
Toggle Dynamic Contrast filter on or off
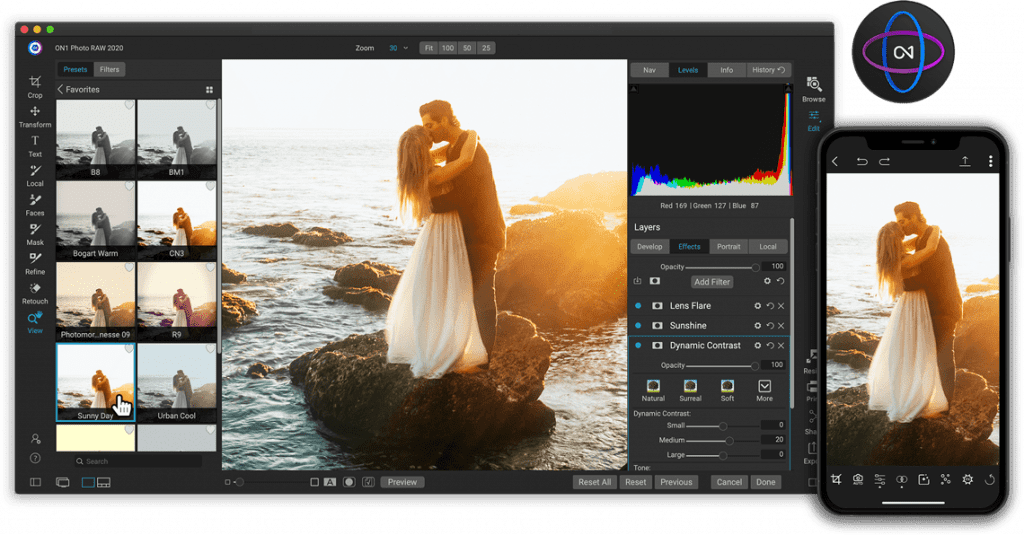click(x=638, y=346)
